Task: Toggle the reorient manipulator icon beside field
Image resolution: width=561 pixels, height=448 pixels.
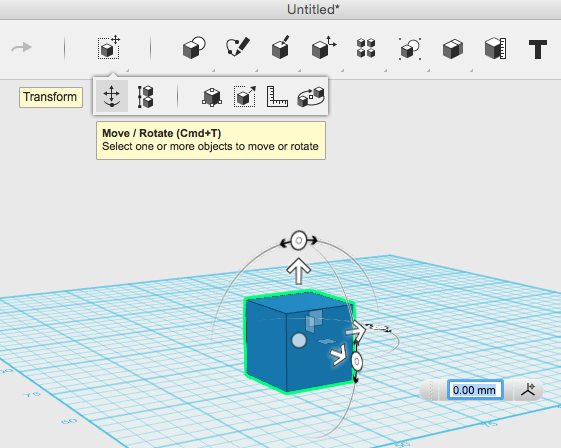Action: pos(528,390)
